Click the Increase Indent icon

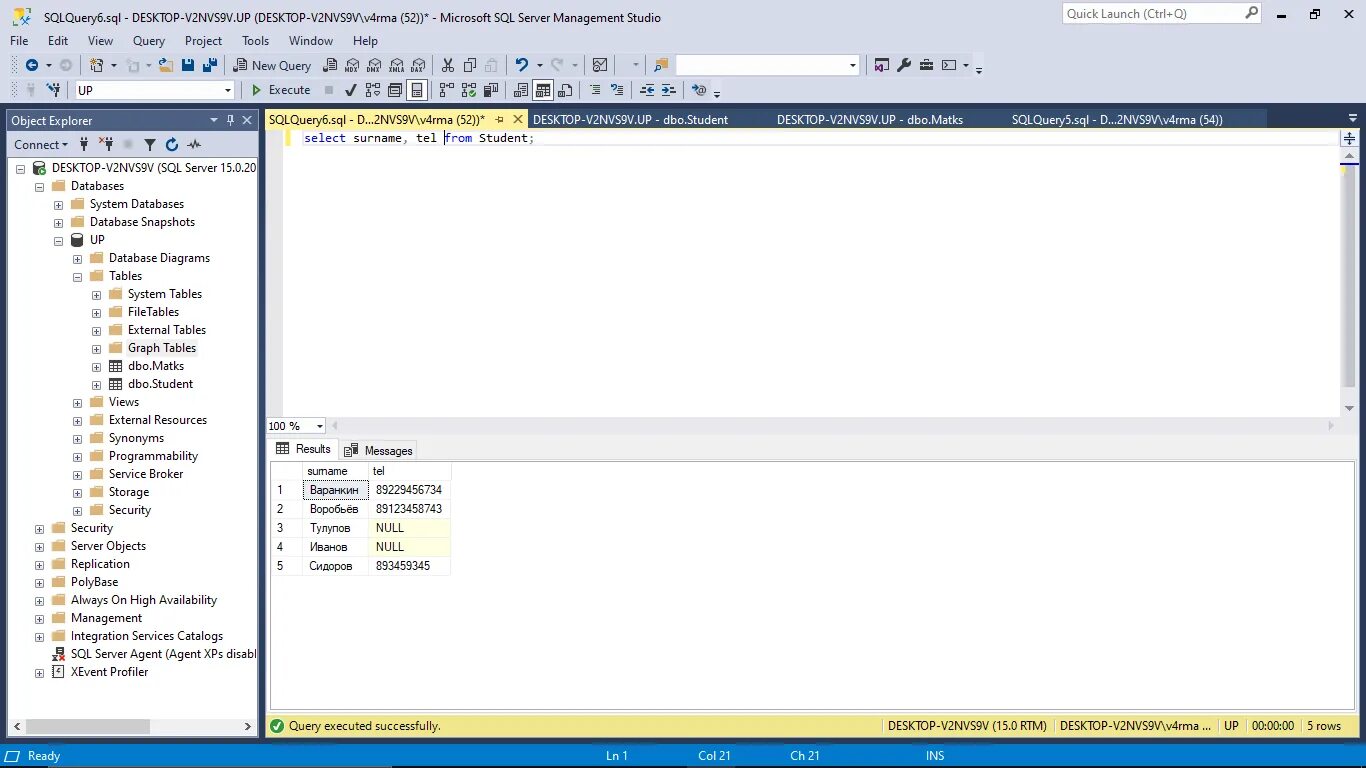point(669,90)
